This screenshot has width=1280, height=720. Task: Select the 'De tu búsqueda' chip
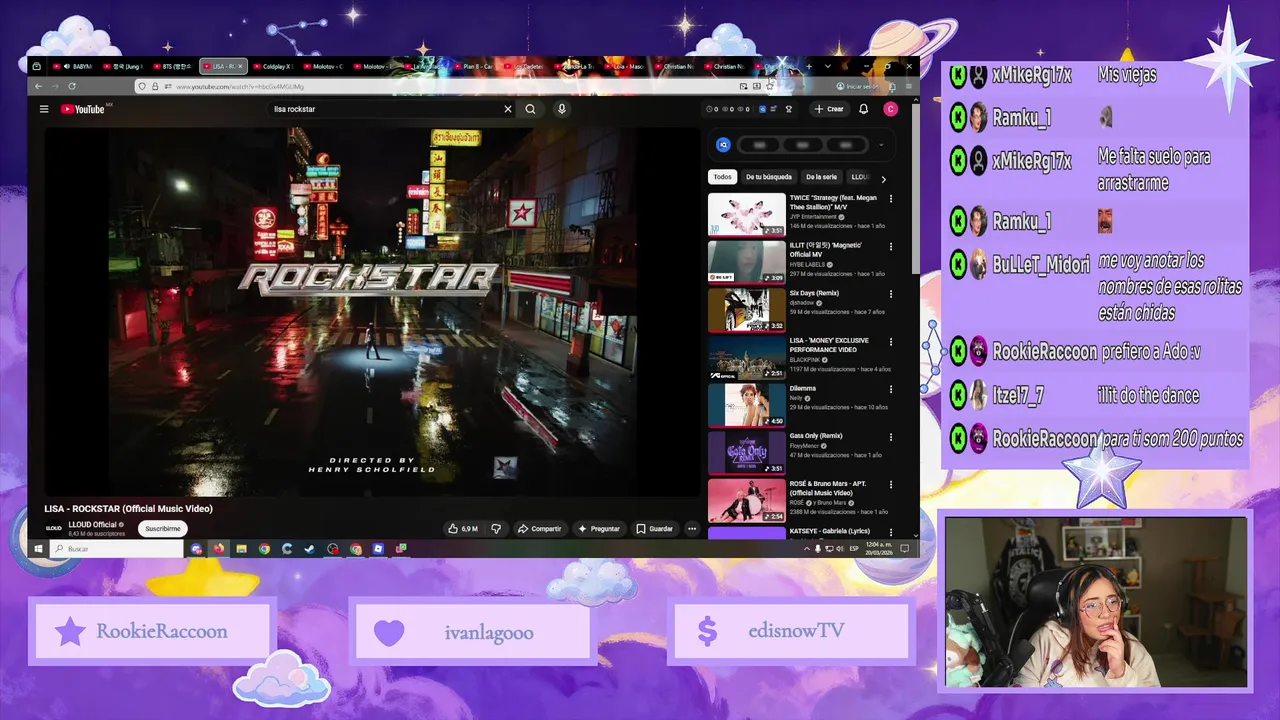[768, 177]
